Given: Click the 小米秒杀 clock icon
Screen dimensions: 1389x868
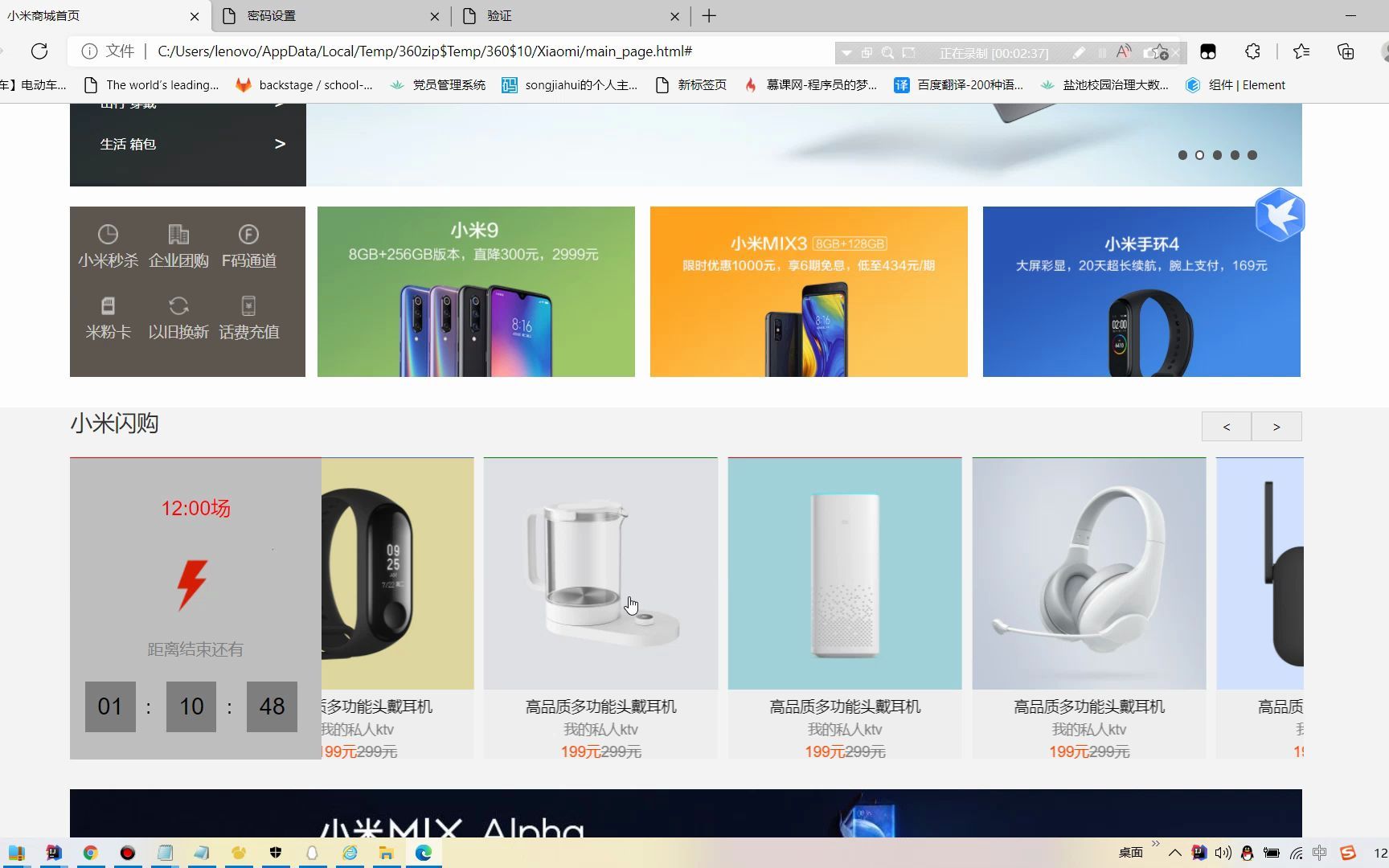Looking at the screenshot, I should (x=108, y=234).
